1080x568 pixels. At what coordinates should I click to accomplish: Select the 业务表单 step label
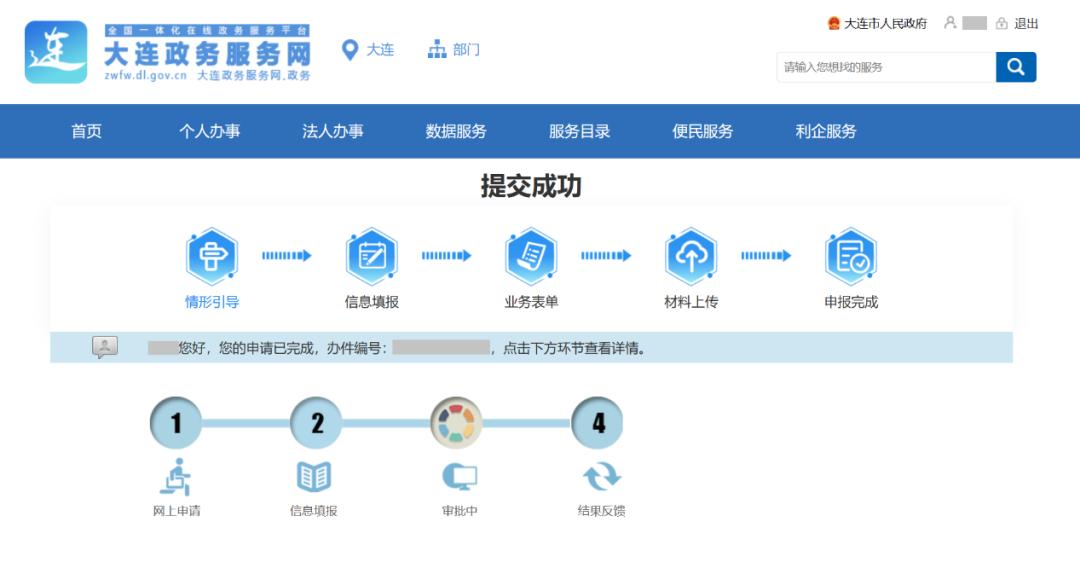531,302
